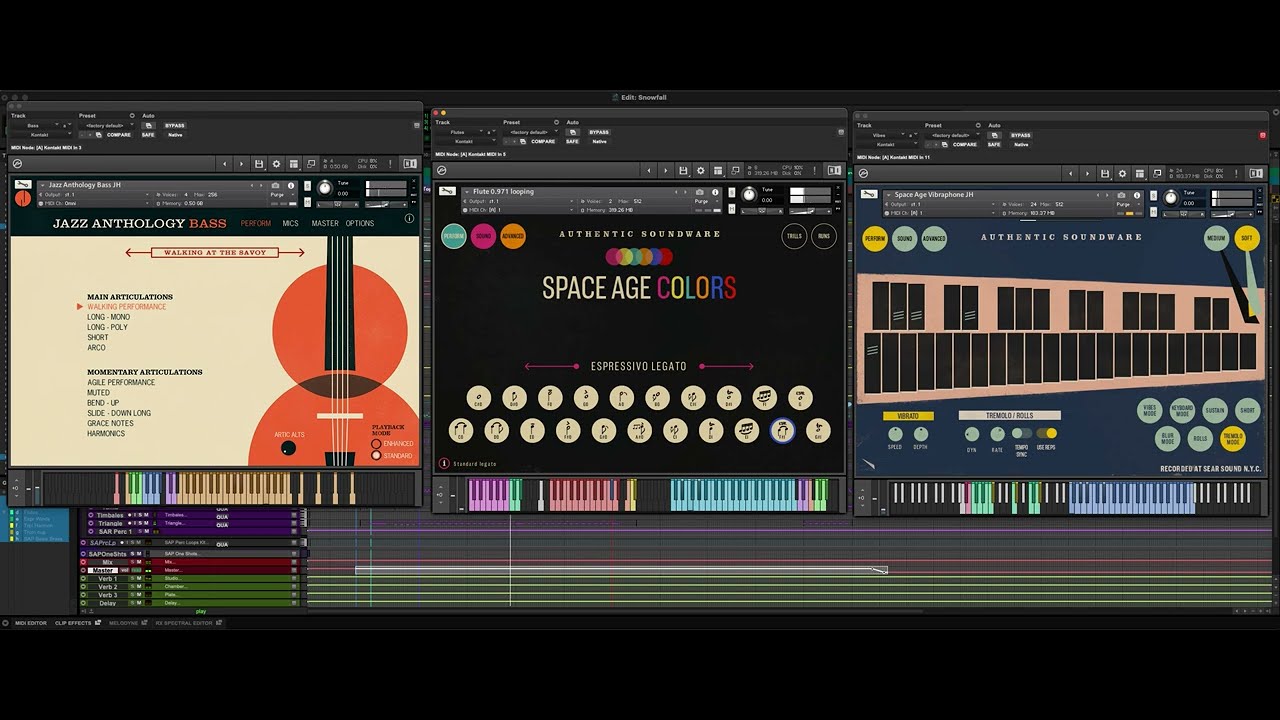This screenshot has height=720, width=1280.
Task: Toggle Use Reps switch in Tremolo / Rolls
Action: pyautogui.click(x=1046, y=434)
